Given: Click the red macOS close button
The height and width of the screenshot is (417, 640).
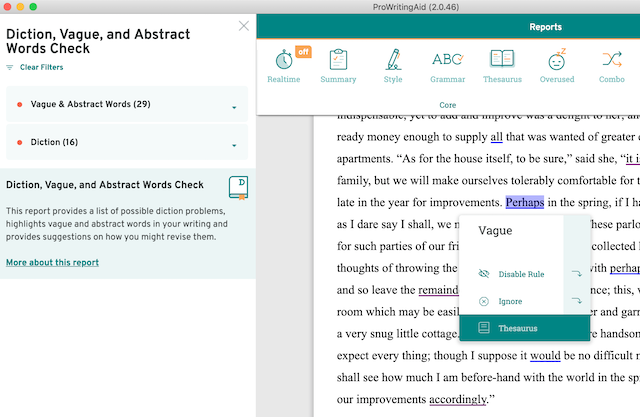Looking at the screenshot, I should (x=7, y=7).
